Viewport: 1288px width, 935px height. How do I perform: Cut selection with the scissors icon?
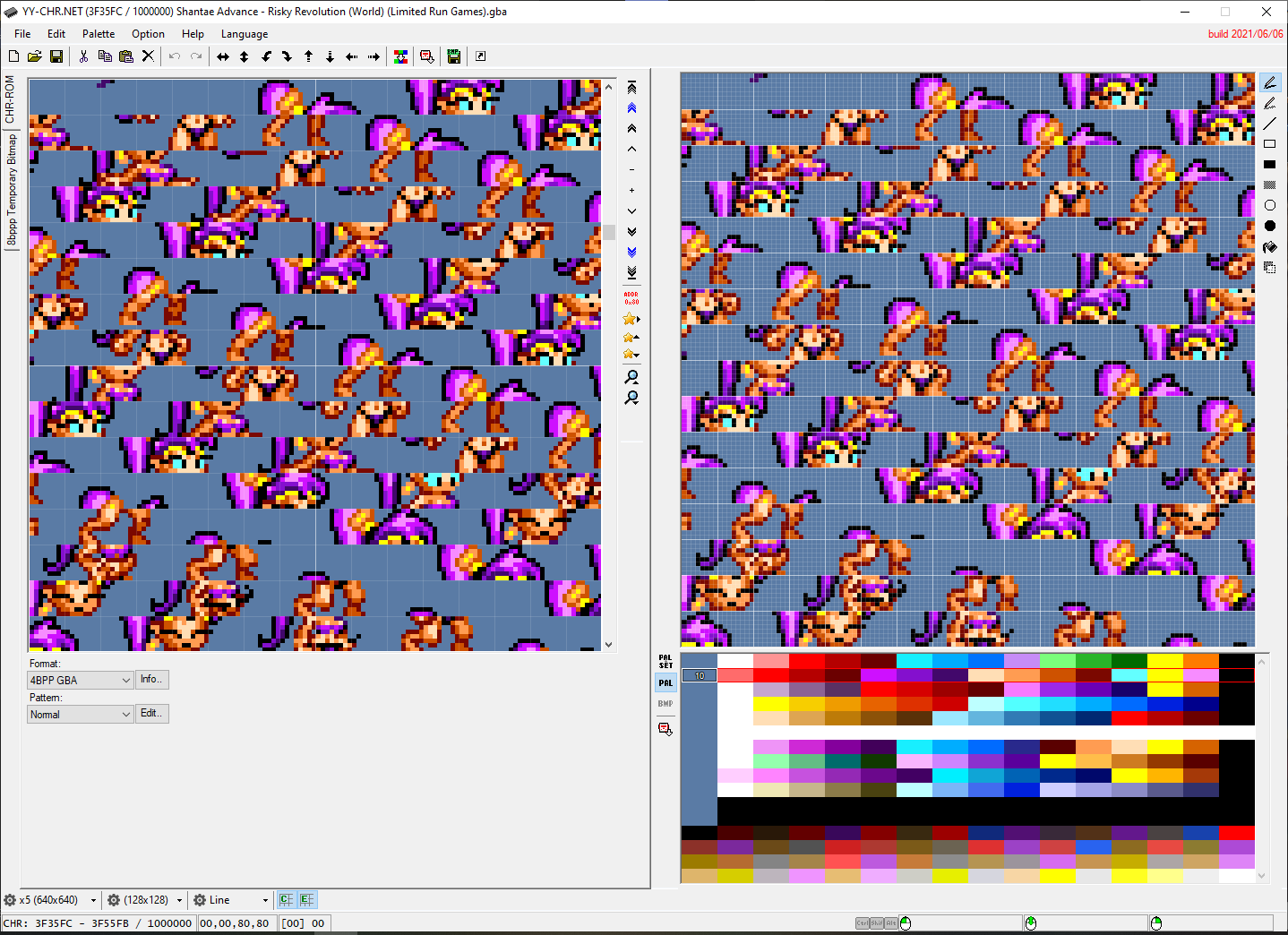click(83, 56)
